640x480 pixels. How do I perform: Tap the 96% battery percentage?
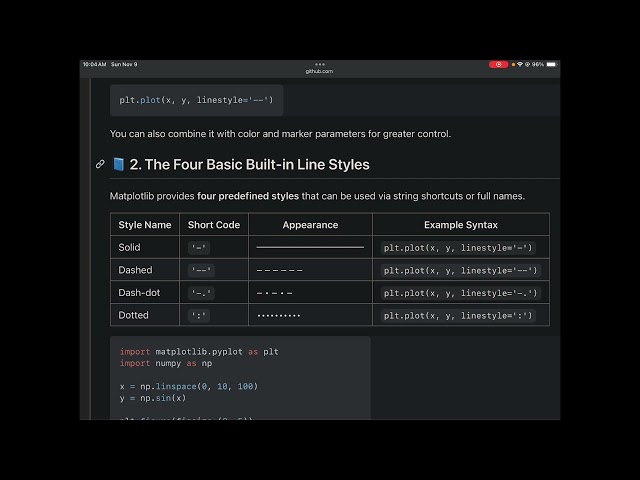pyautogui.click(x=538, y=64)
